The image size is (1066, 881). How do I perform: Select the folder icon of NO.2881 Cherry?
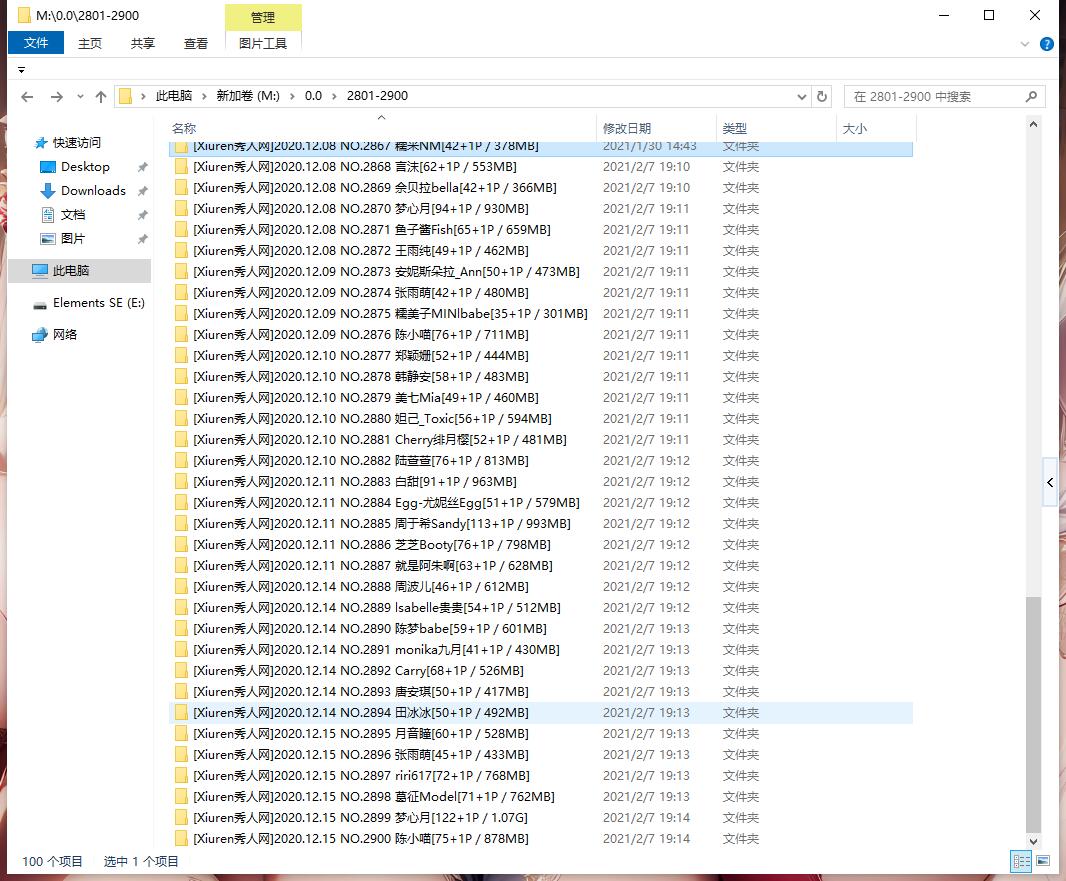click(181, 440)
